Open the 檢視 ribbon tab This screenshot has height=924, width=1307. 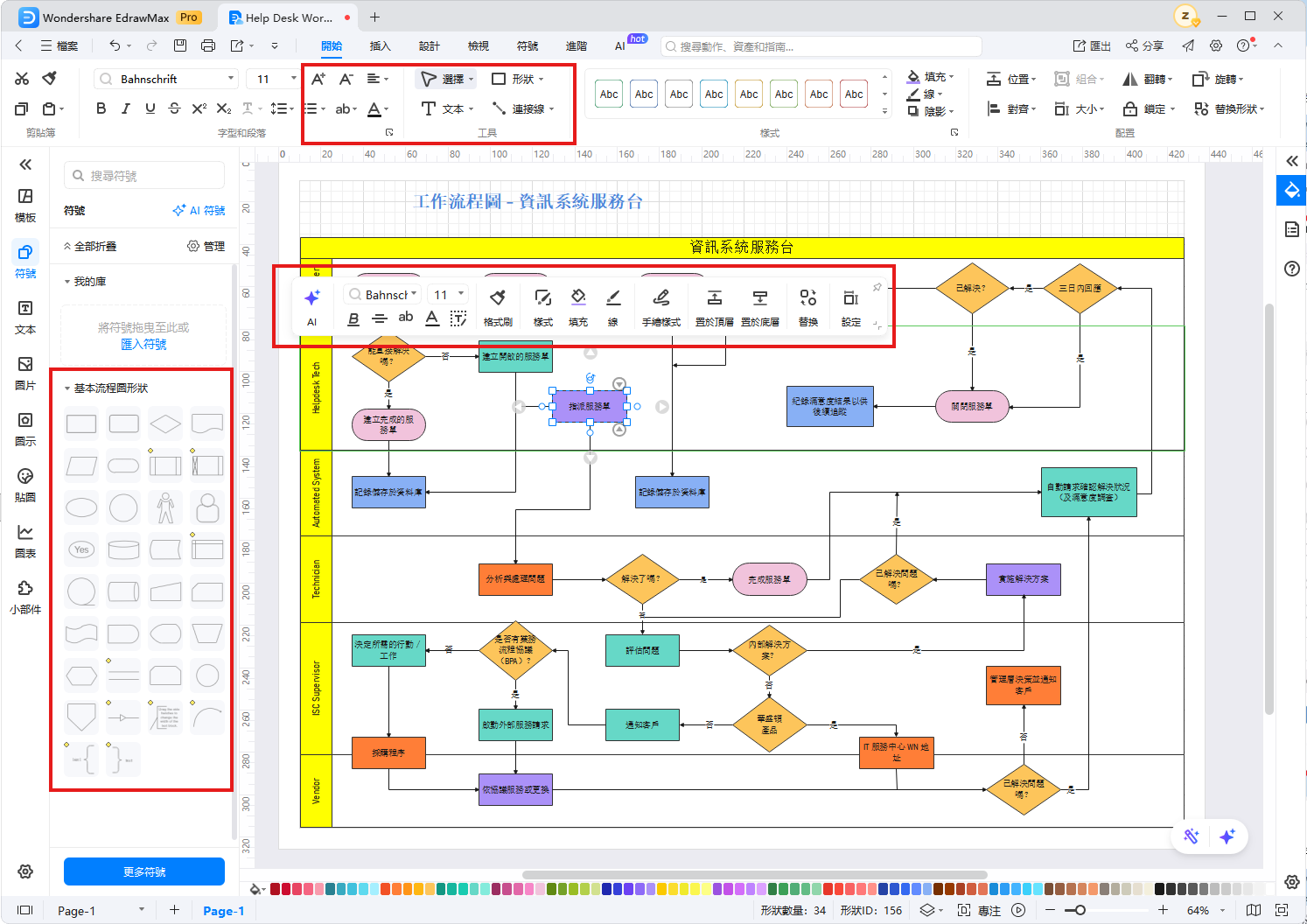[479, 45]
